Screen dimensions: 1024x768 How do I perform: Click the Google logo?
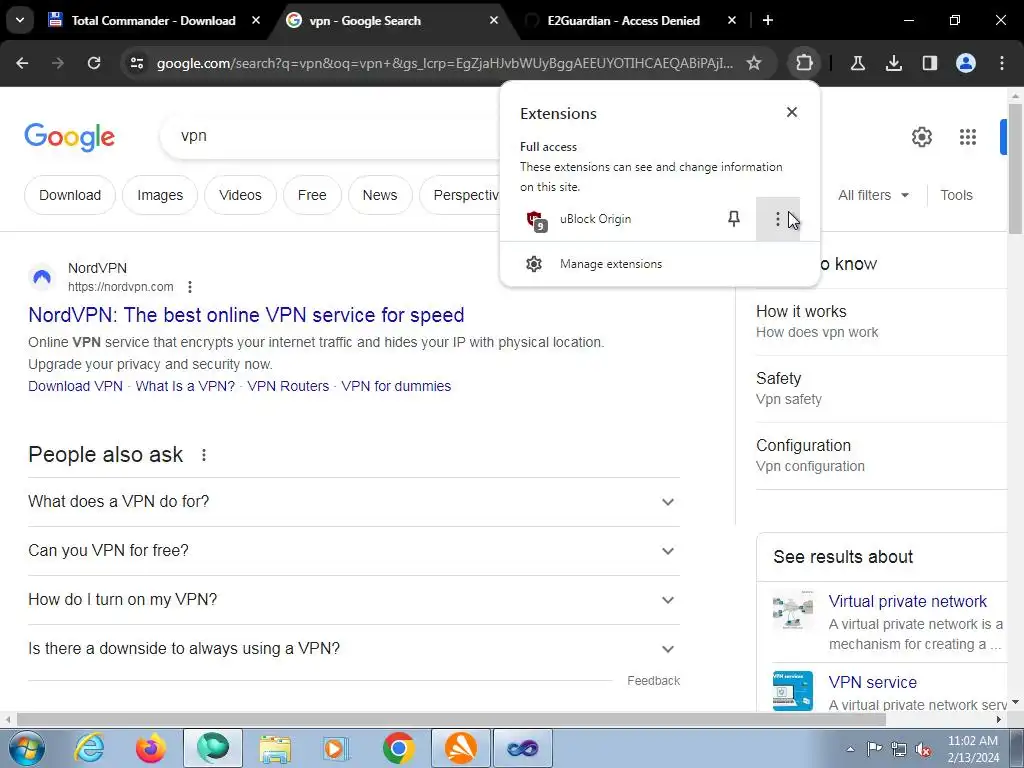(x=69, y=137)
